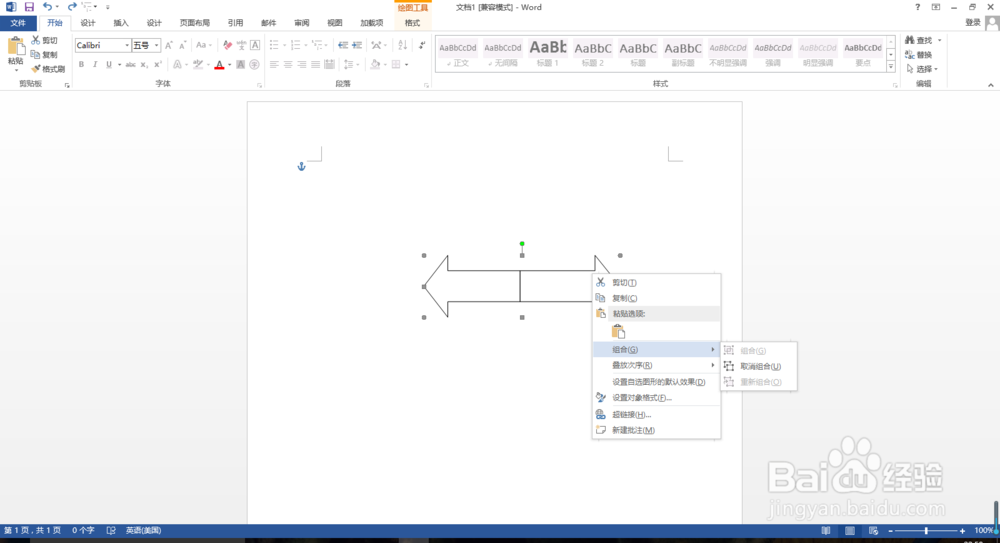Increase font size with the A-up icon
Screen dimensions: 1000x543
pos(168,45)
